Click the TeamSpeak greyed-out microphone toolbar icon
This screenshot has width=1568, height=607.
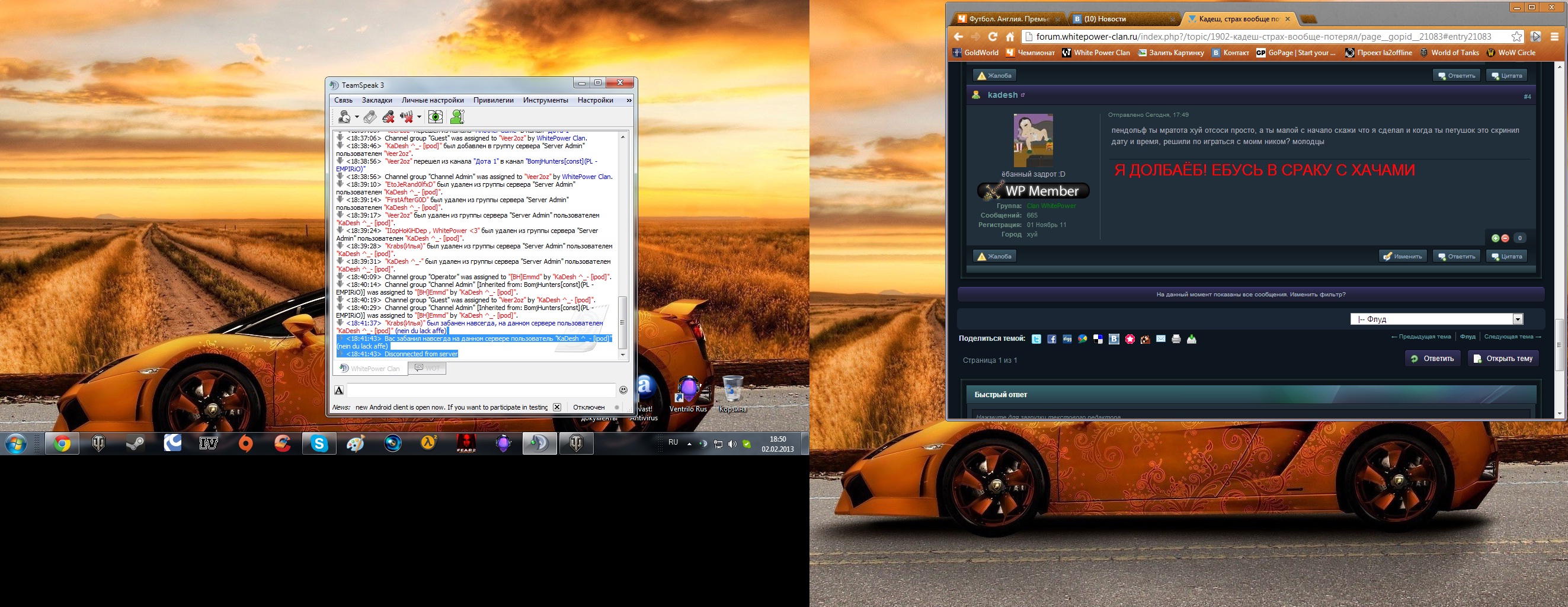[370, 117]
